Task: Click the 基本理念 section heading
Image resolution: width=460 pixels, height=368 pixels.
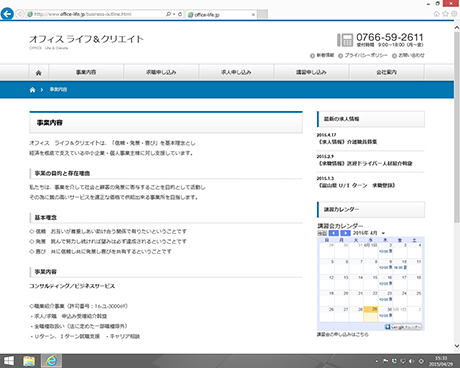Action: click(46, 218)
